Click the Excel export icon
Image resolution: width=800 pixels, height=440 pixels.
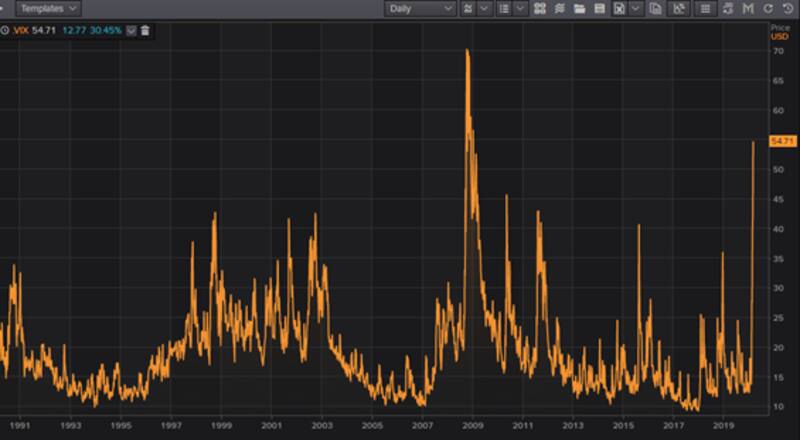(618, 8)
